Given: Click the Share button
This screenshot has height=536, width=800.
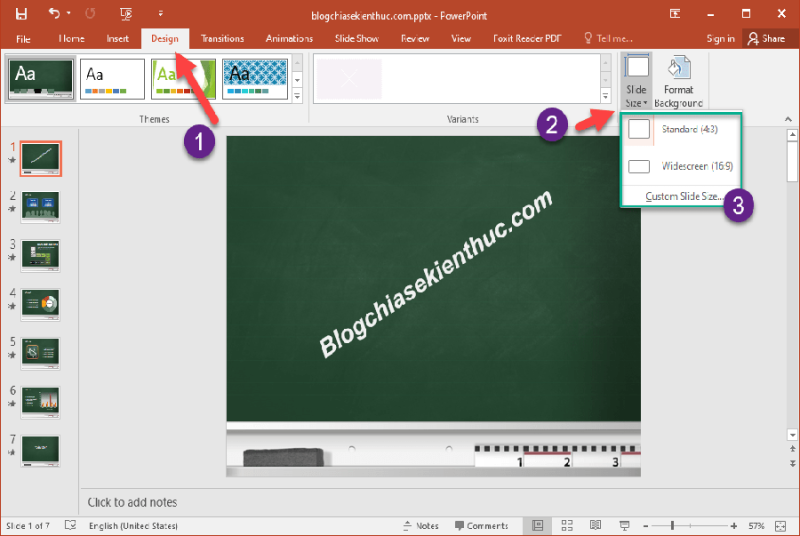Looking at the screenshot, I should coord(767,39).
